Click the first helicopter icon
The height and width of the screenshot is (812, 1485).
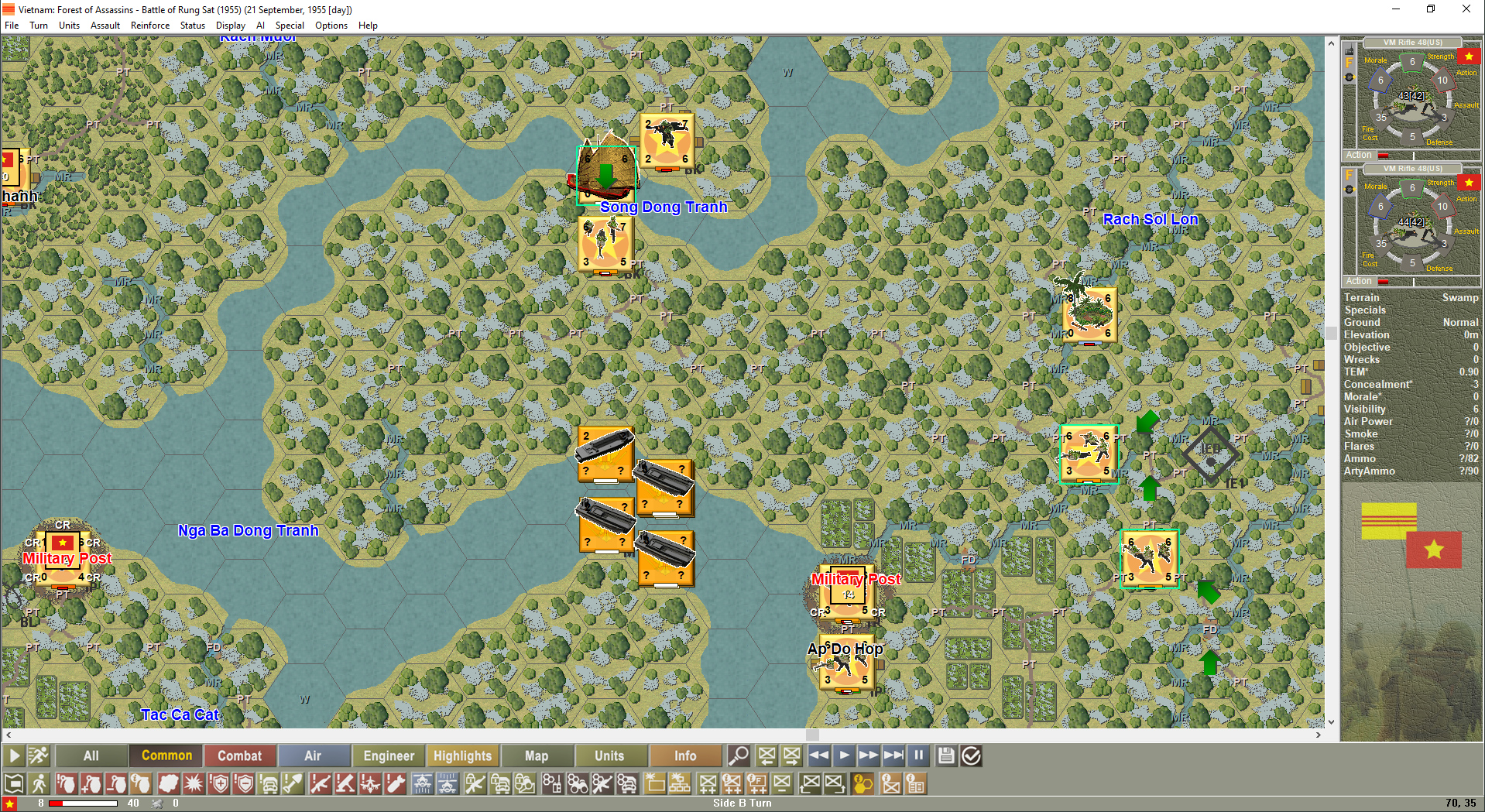click(422, 784)
